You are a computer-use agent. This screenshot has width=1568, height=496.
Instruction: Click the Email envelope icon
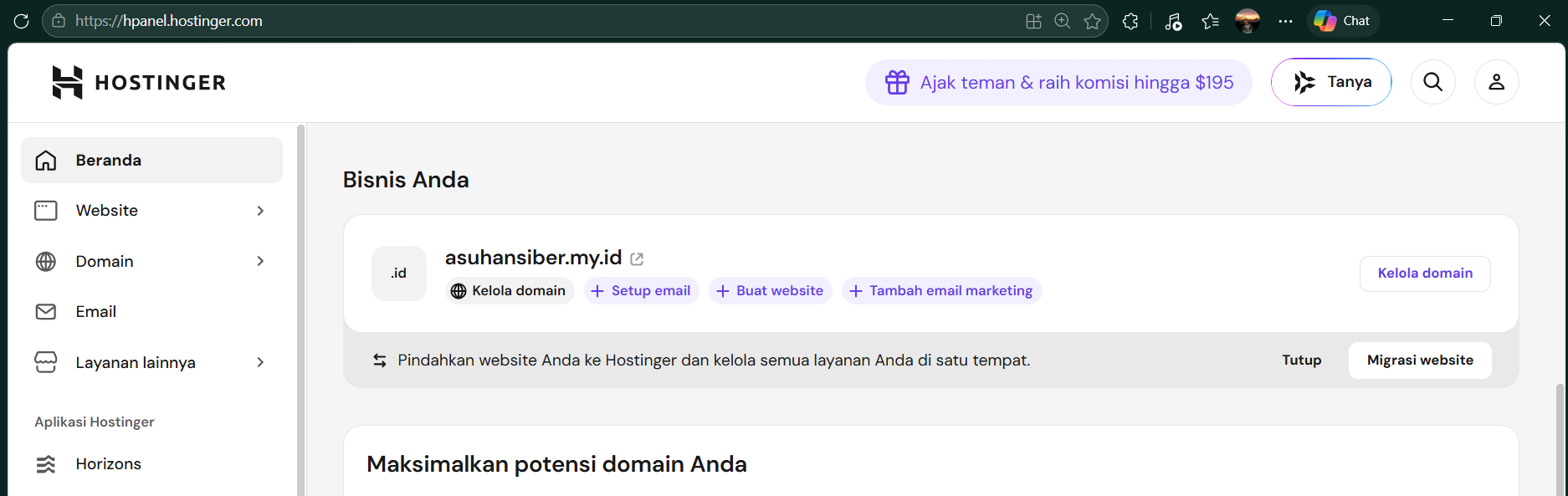click(x=46, y=312)
